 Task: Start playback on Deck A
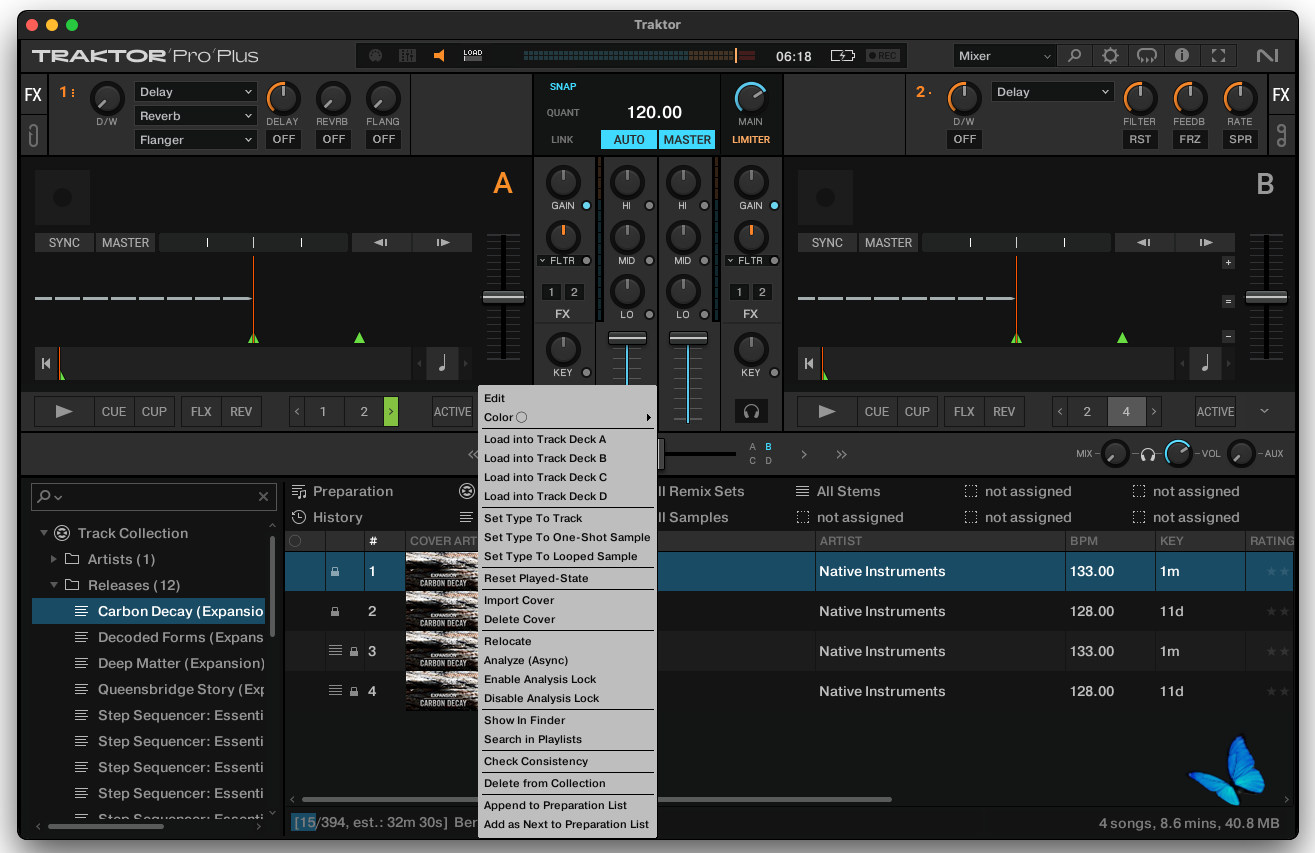pos(64,411)
